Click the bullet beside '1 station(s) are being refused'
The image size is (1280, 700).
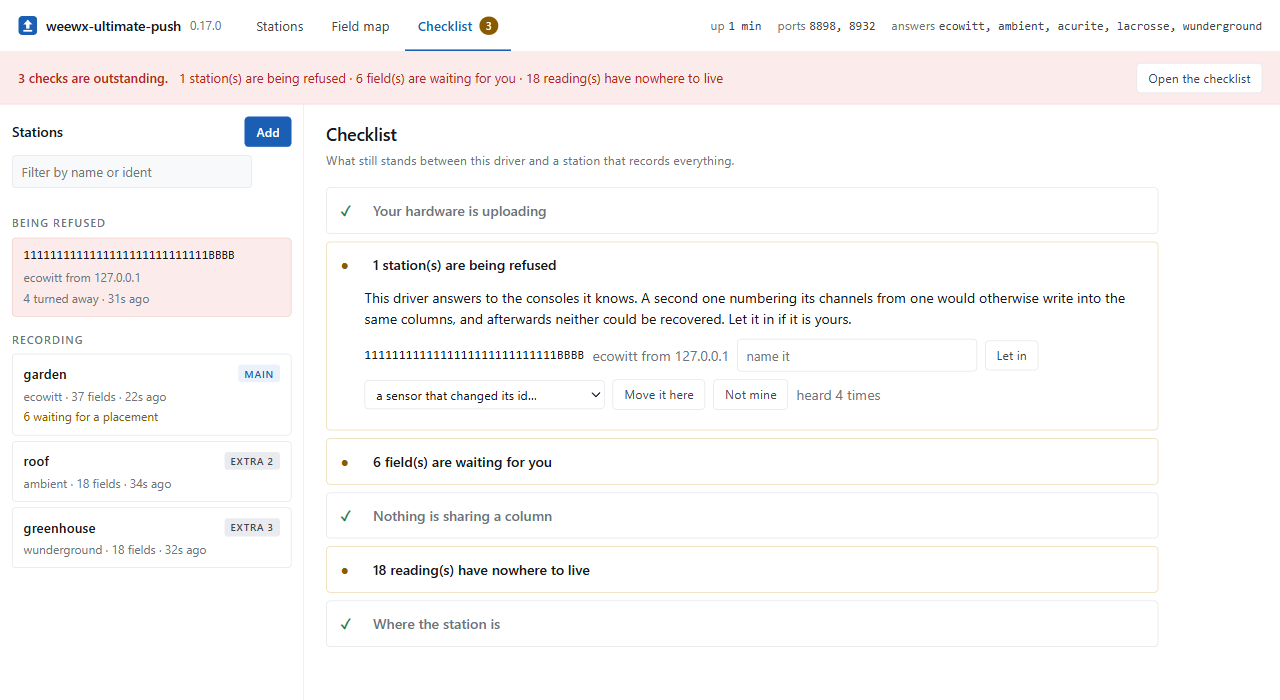[345, 266]
